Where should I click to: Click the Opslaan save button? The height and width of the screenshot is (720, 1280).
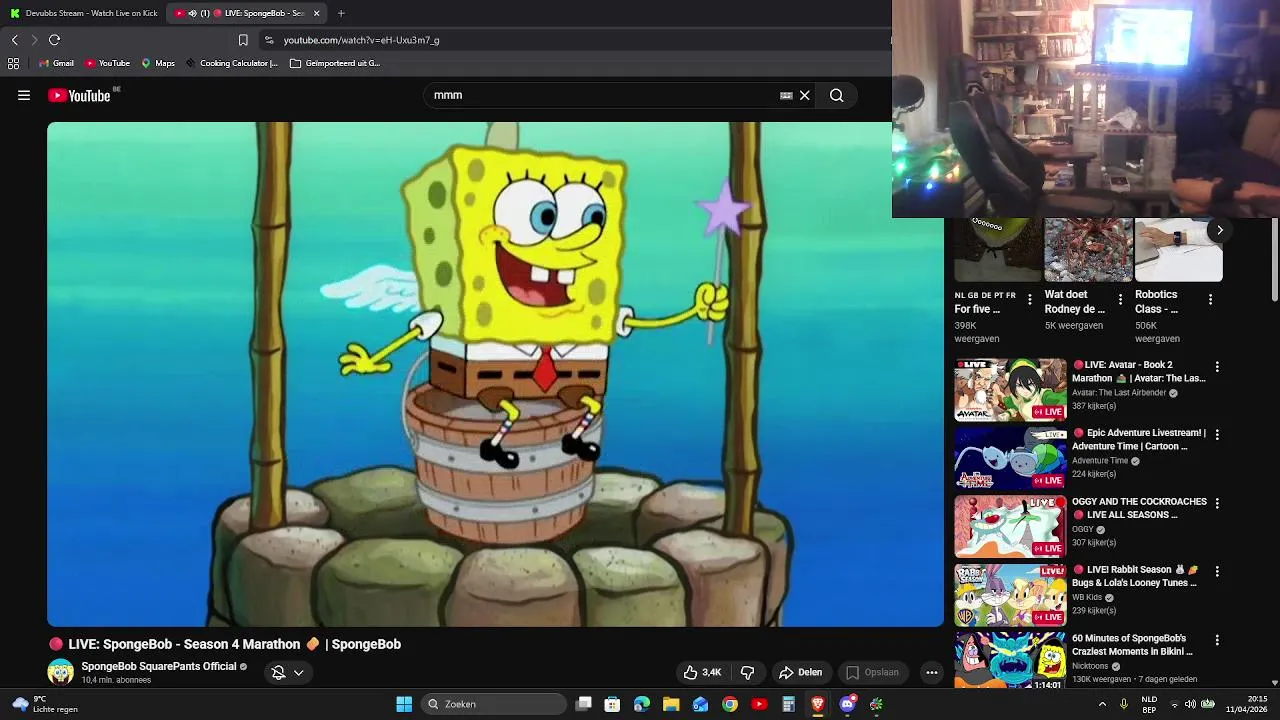pos(873,672)
